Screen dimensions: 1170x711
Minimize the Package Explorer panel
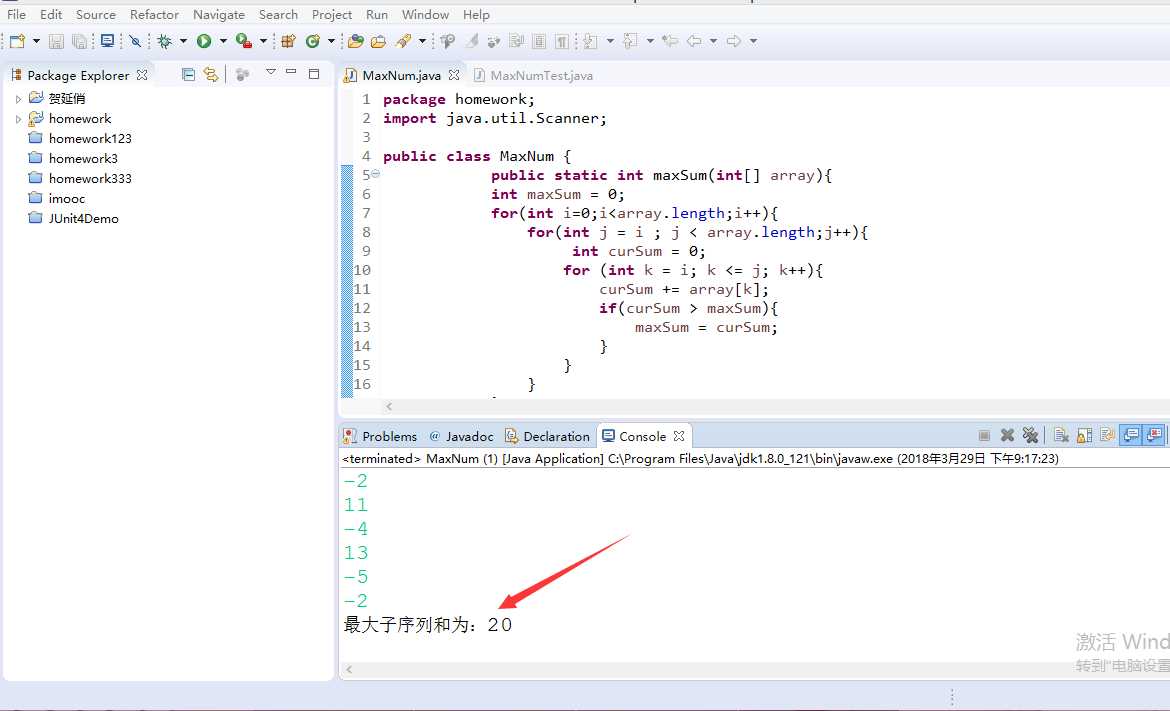click(292, 72)
